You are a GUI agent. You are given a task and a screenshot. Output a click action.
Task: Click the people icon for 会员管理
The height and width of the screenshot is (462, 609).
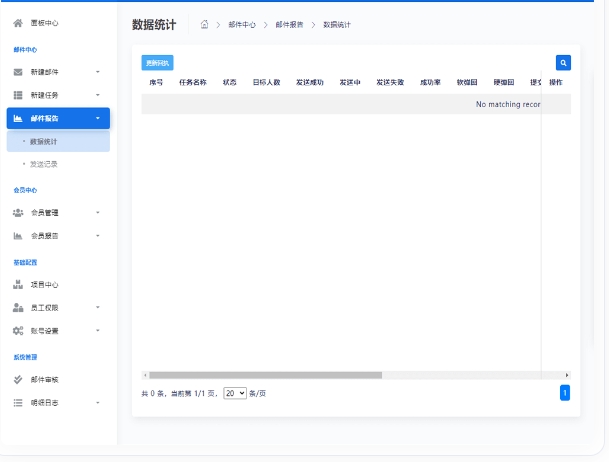pyautogui.click(x=18, y=213)
